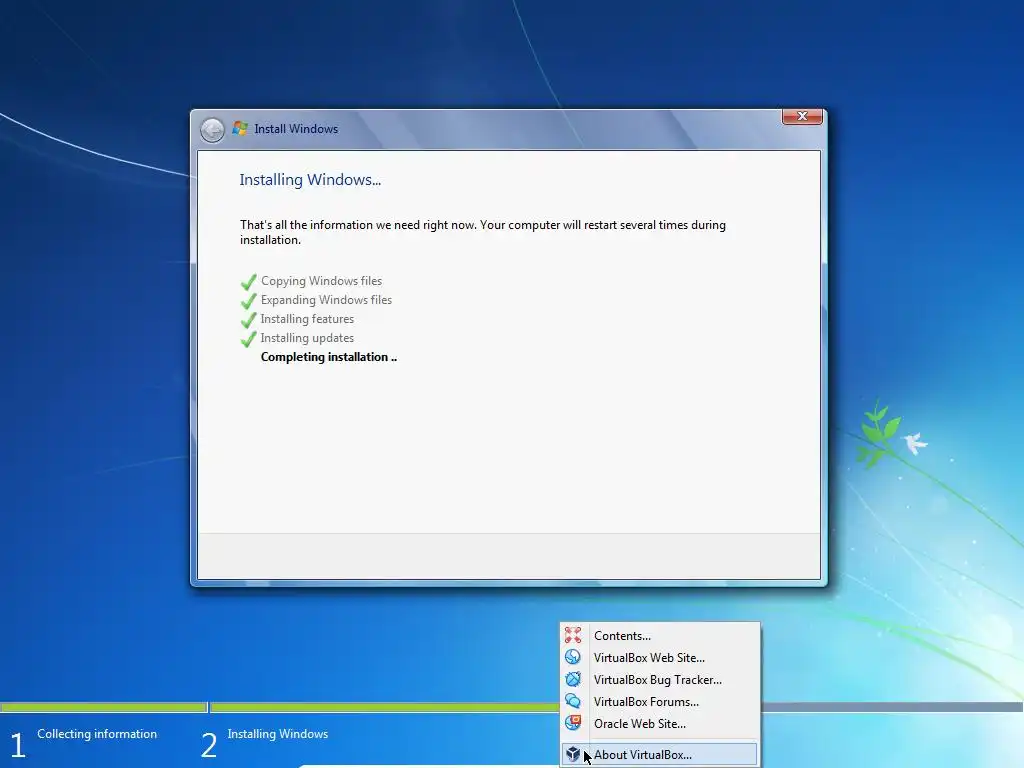Click the 'Installing Windows...' heading
The height and width of the screenshot is (768, 1024).
pyautogui.click(x=310, y=180)
